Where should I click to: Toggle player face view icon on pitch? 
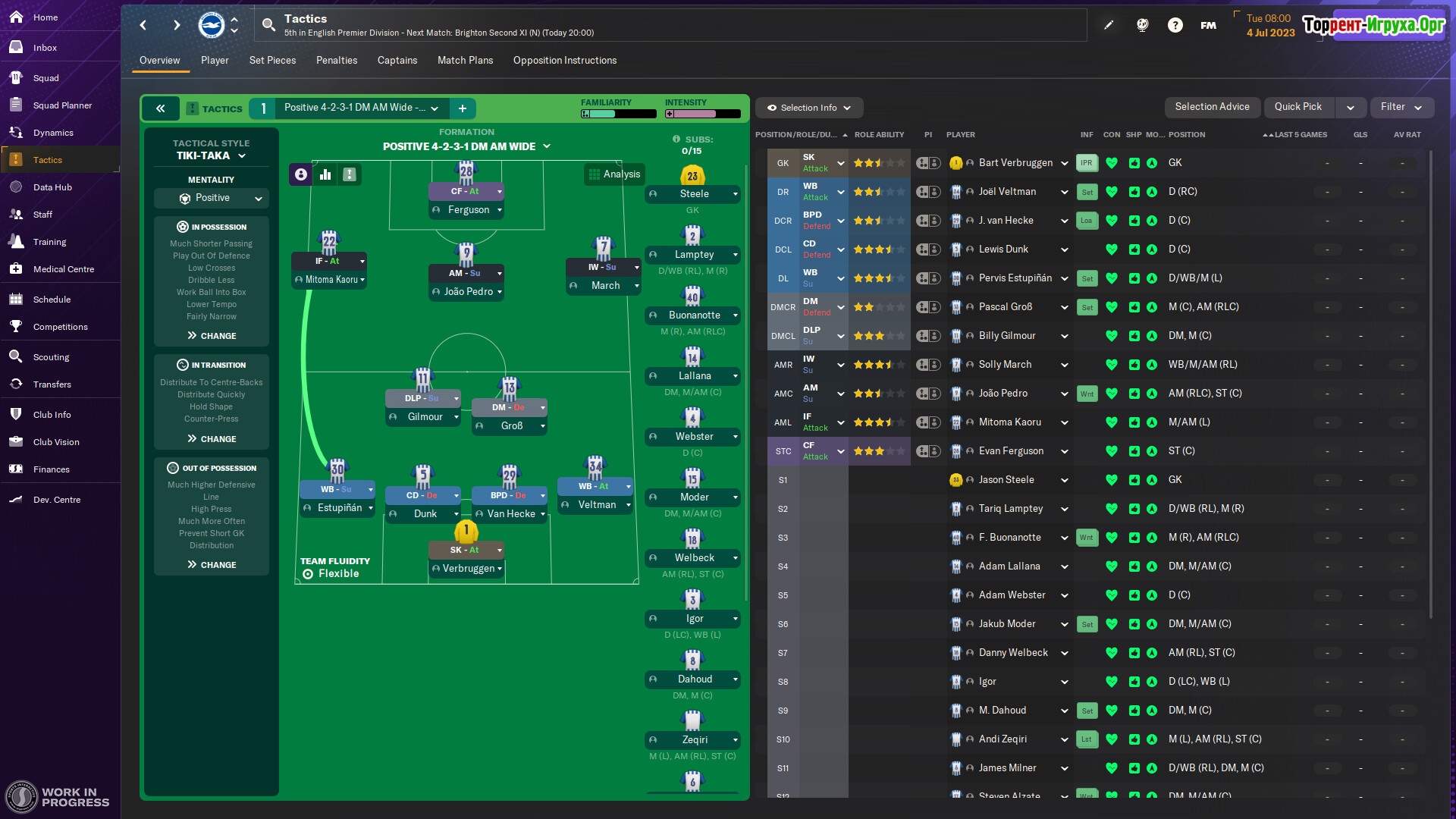301,174
